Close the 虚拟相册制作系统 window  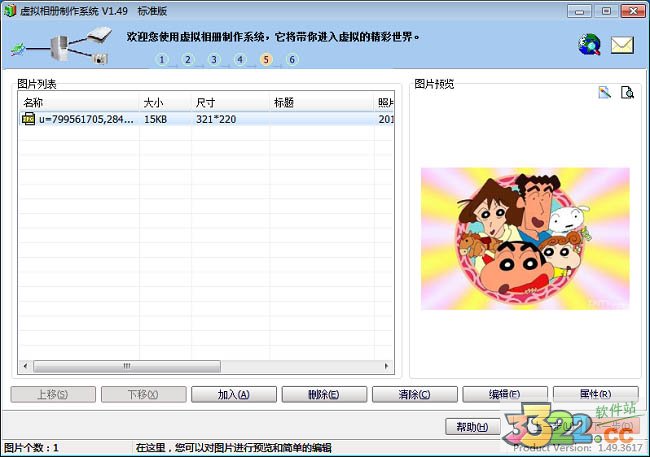633,11
